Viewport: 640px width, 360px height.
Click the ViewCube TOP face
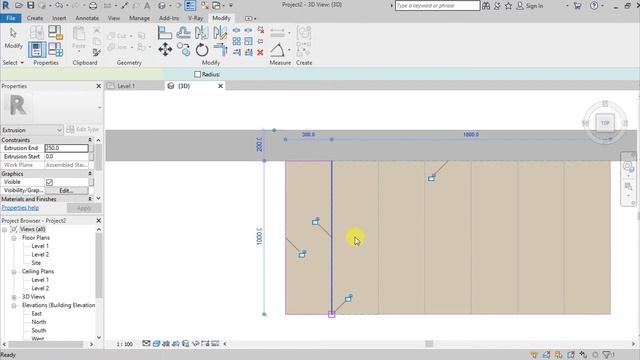(605, 122)
